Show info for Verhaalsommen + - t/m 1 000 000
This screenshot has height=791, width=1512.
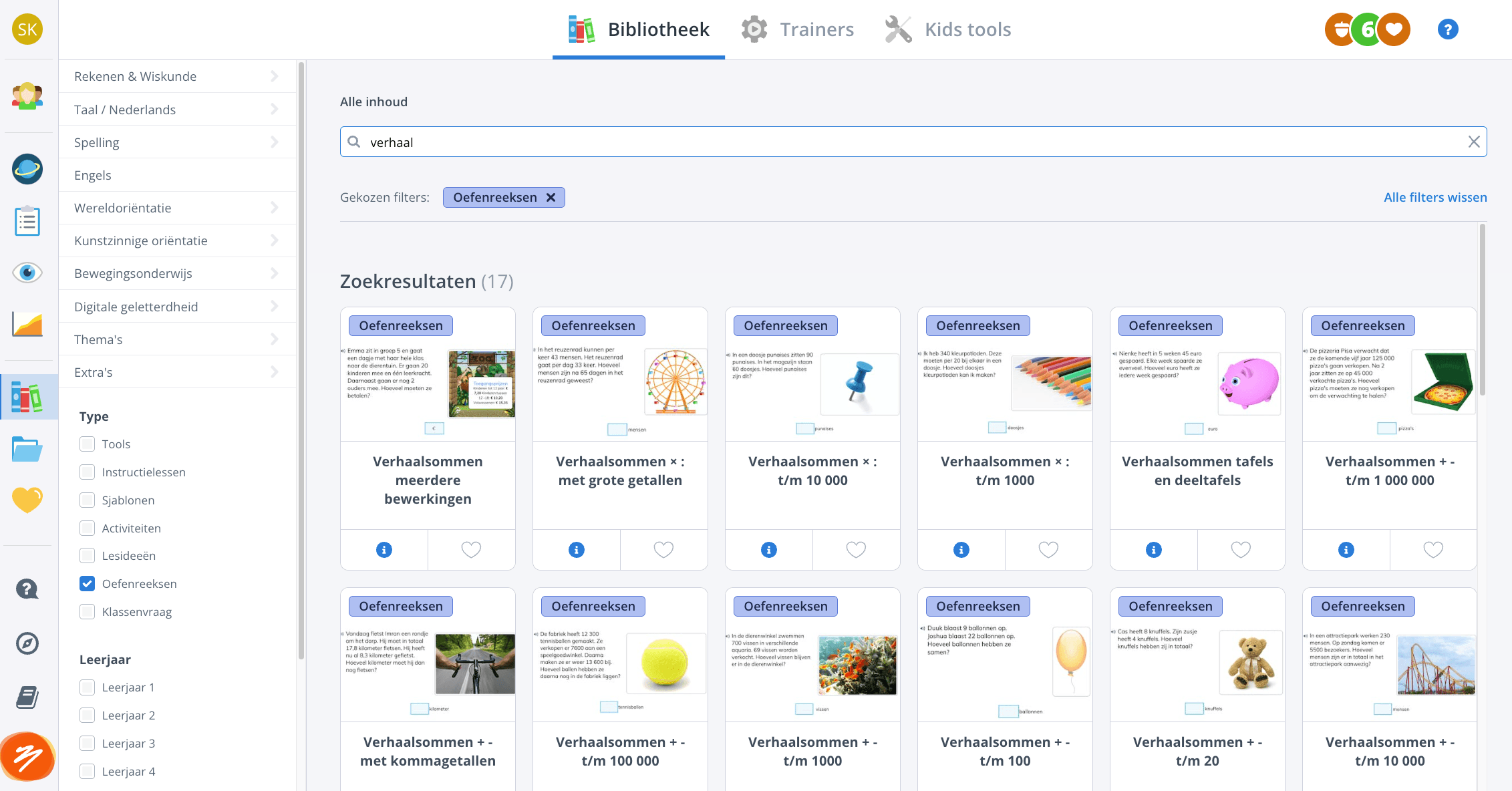pos(1346,550)
